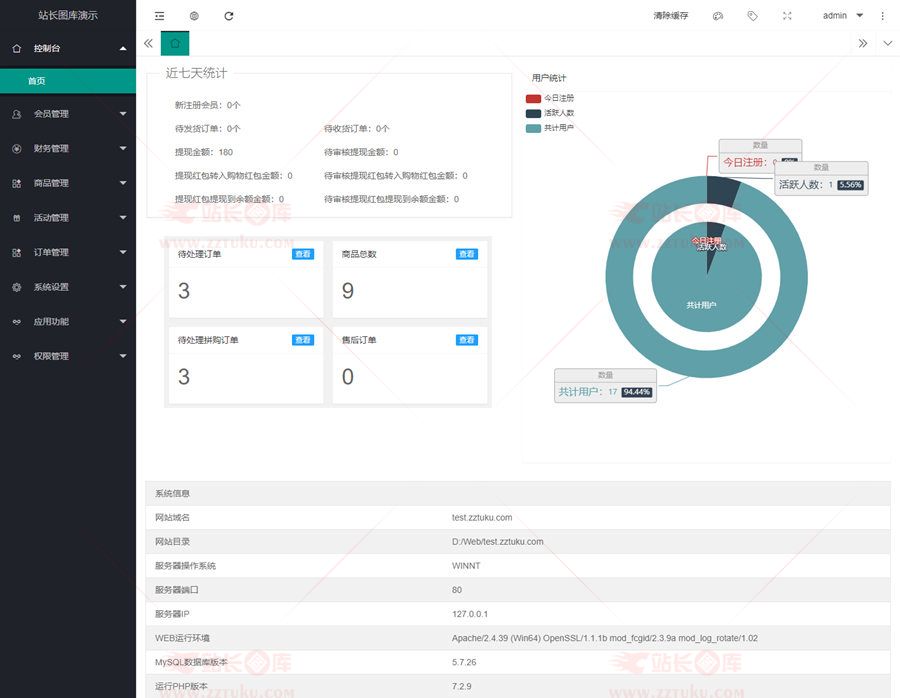Click 查看 button for 待处理订单

[303, 254]
